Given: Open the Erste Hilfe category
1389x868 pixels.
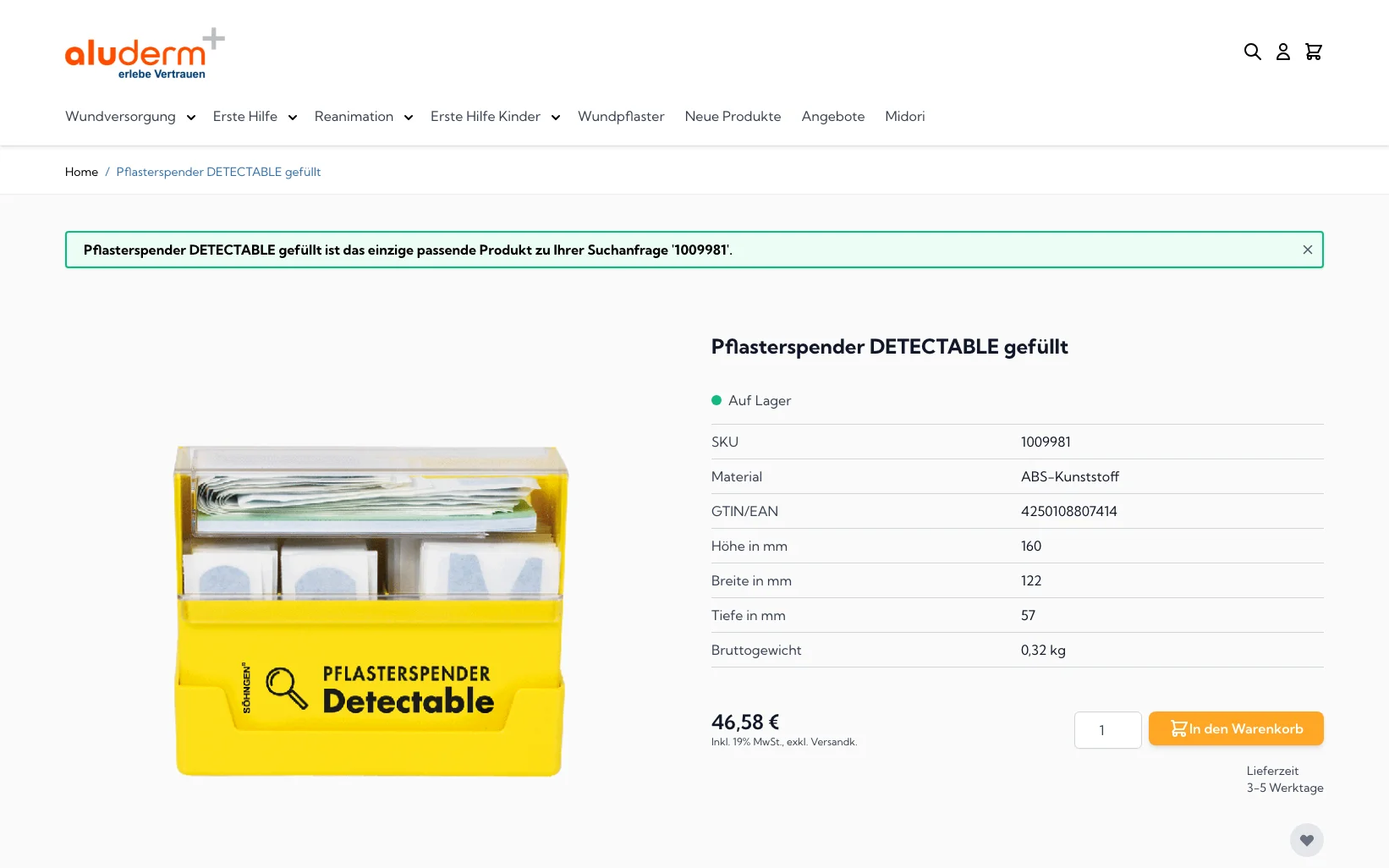Looking at the screenshot, I should pos(245,117).
